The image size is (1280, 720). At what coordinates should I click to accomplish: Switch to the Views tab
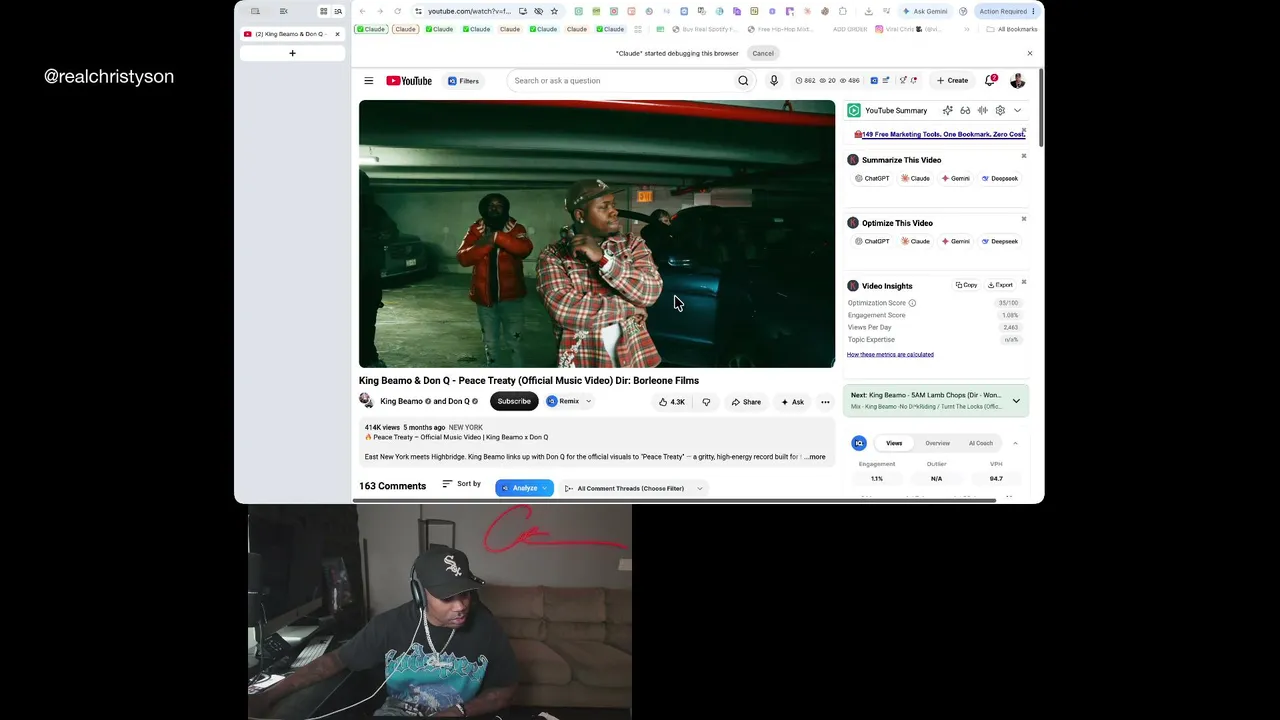(894, 443)
